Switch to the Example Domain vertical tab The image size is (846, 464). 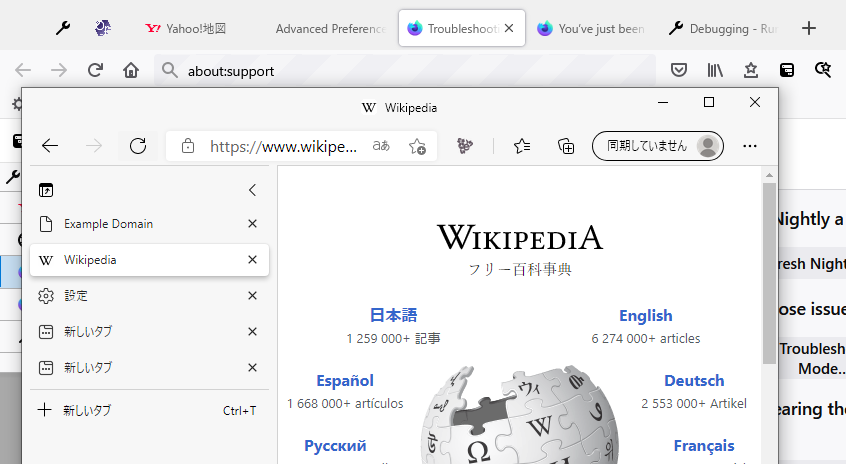149,224
